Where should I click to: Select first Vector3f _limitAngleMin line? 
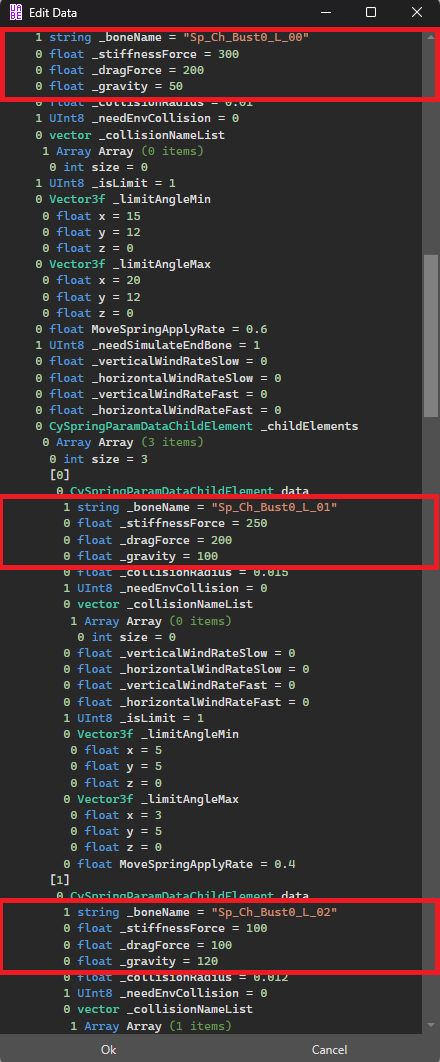point(123,199)
